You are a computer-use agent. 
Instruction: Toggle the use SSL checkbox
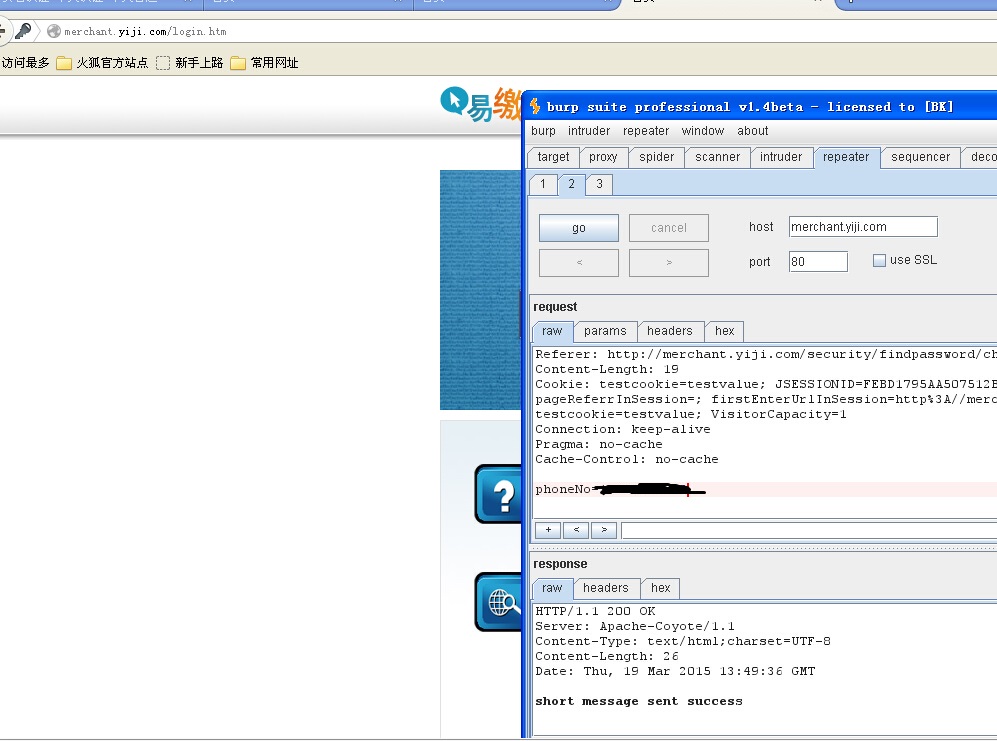point(879,260)
